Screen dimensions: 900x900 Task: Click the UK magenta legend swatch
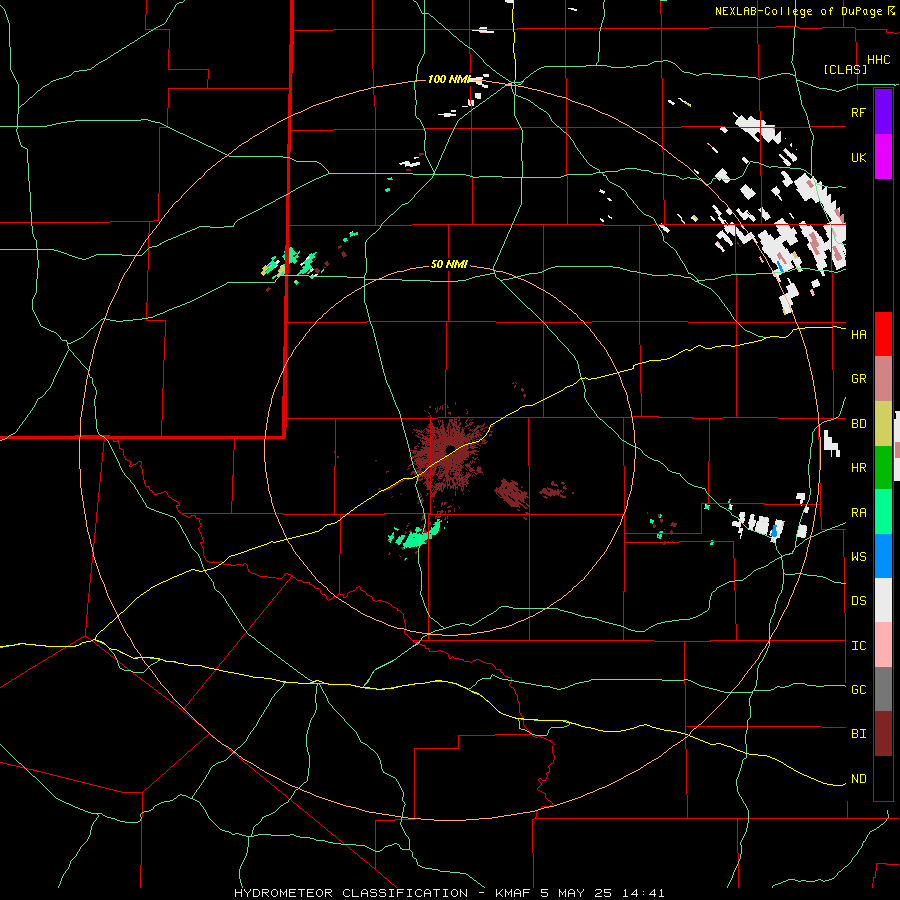tap(883, 157)
